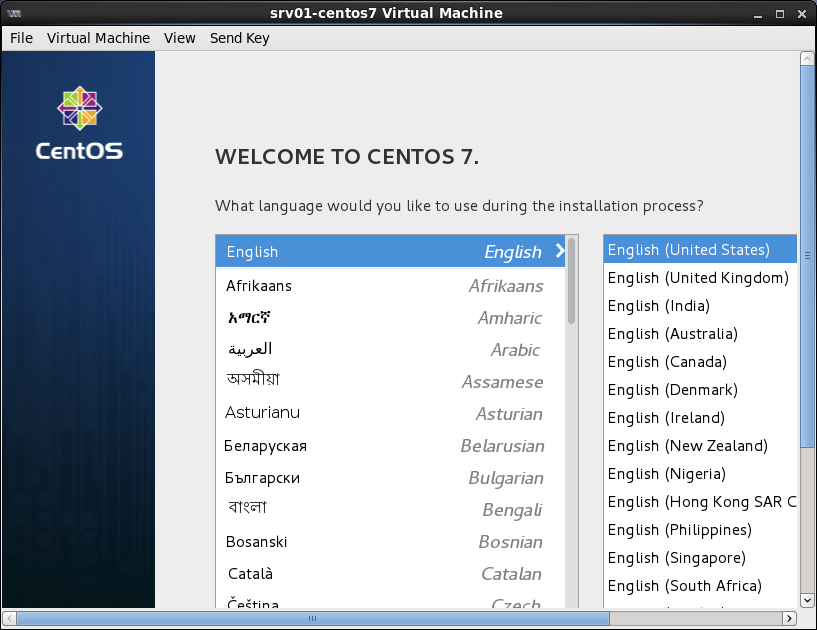The height and width of the screenshot is (630, 817).
Task: Select English (United Kingdom) locale
Action: [x=698, y=278]
